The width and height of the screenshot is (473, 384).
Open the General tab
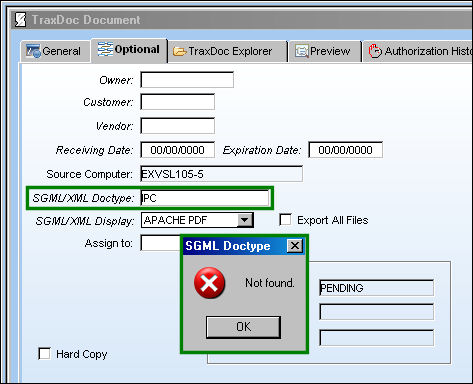tap(55, 51)
